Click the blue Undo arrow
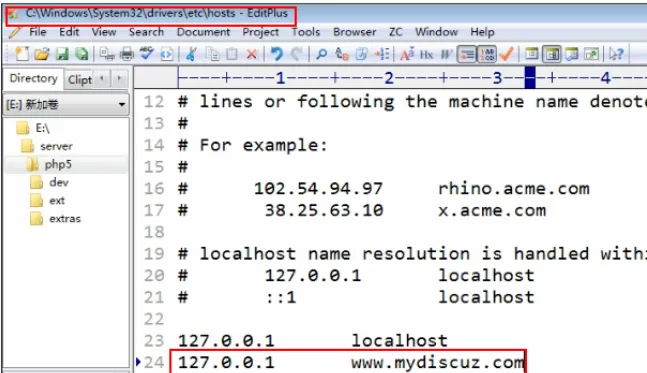The height and width of the screenshot is (373, 647). (x=276, y=54)
